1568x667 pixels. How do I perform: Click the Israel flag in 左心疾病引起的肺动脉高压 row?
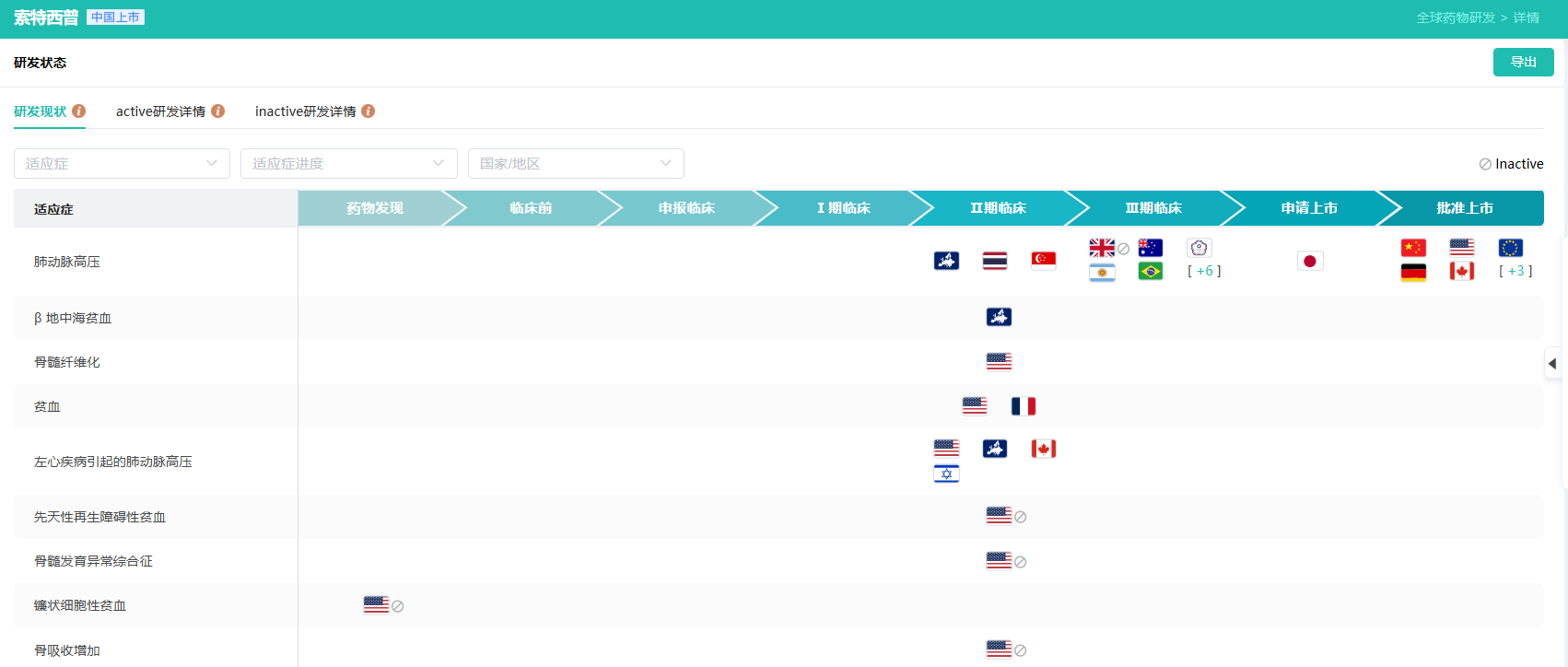[946, 474]
